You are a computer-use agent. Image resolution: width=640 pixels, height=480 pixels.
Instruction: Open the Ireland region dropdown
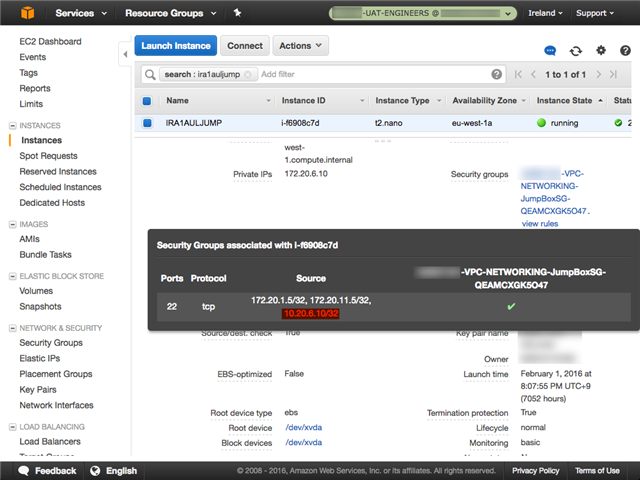545,13
